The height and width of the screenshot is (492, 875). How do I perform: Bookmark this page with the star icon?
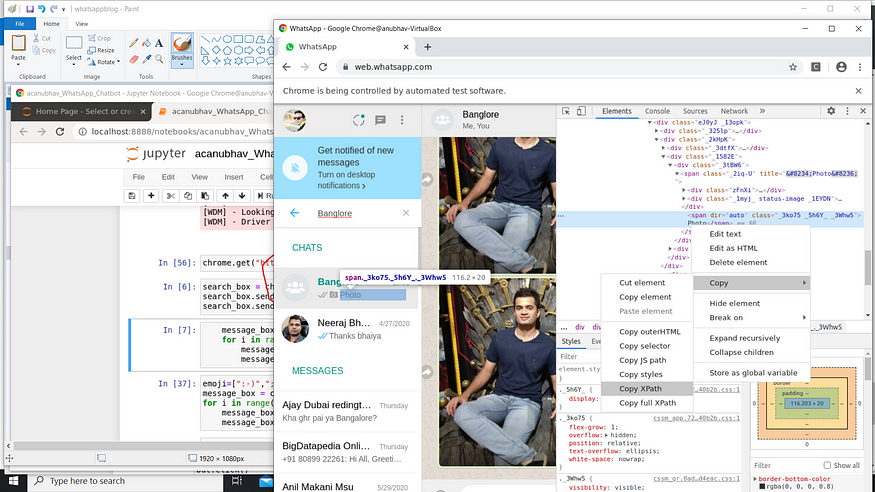click(793, 67)
